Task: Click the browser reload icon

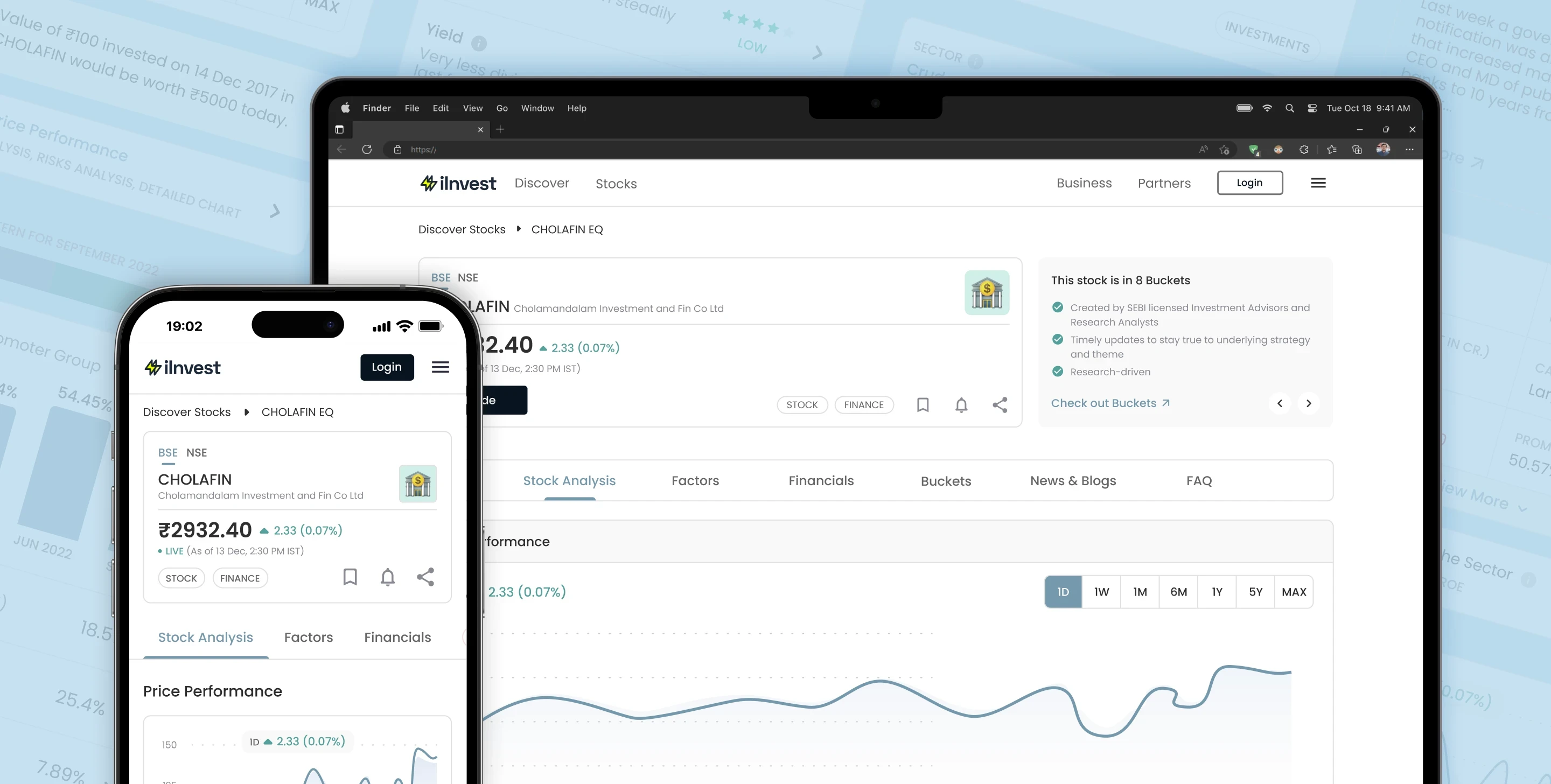Action: tap(367, 149)
